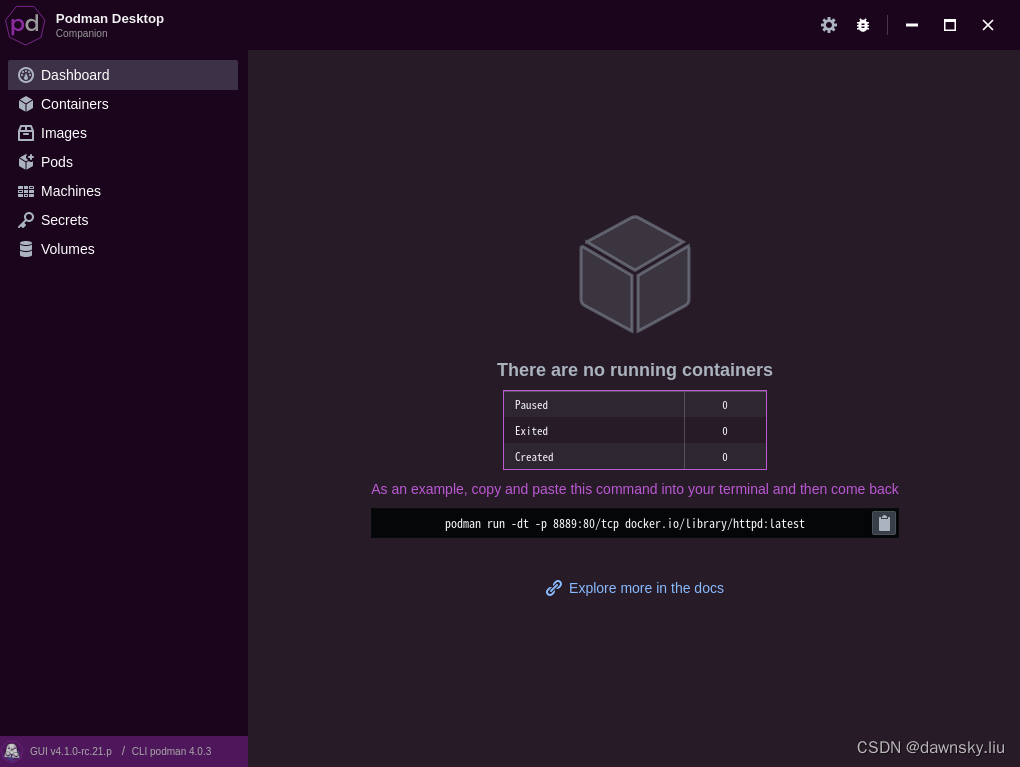
Task: Click the Machines grid icon
Action: click(x=26, y=191)
